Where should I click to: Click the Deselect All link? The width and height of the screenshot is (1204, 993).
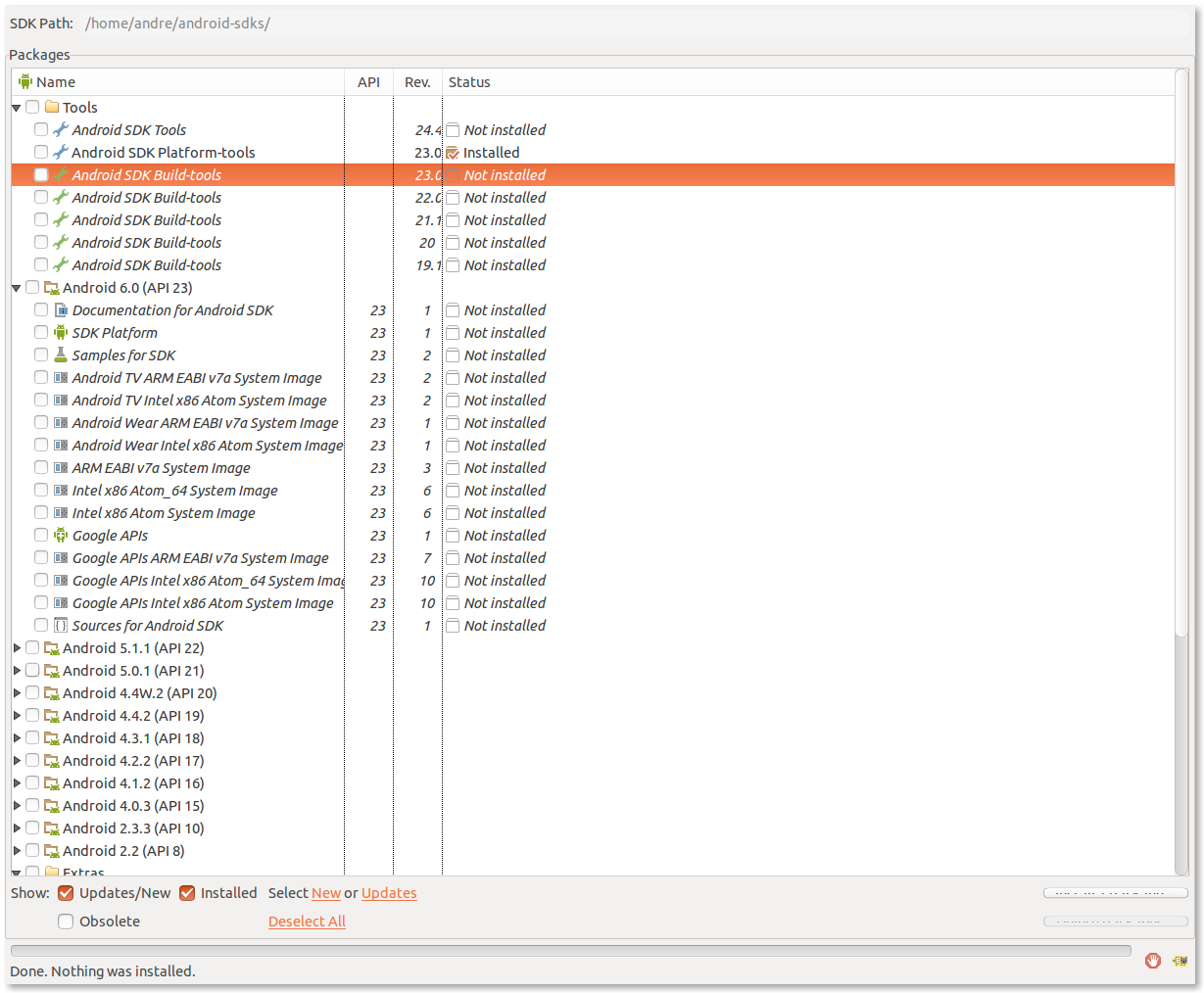click(307, 922)
